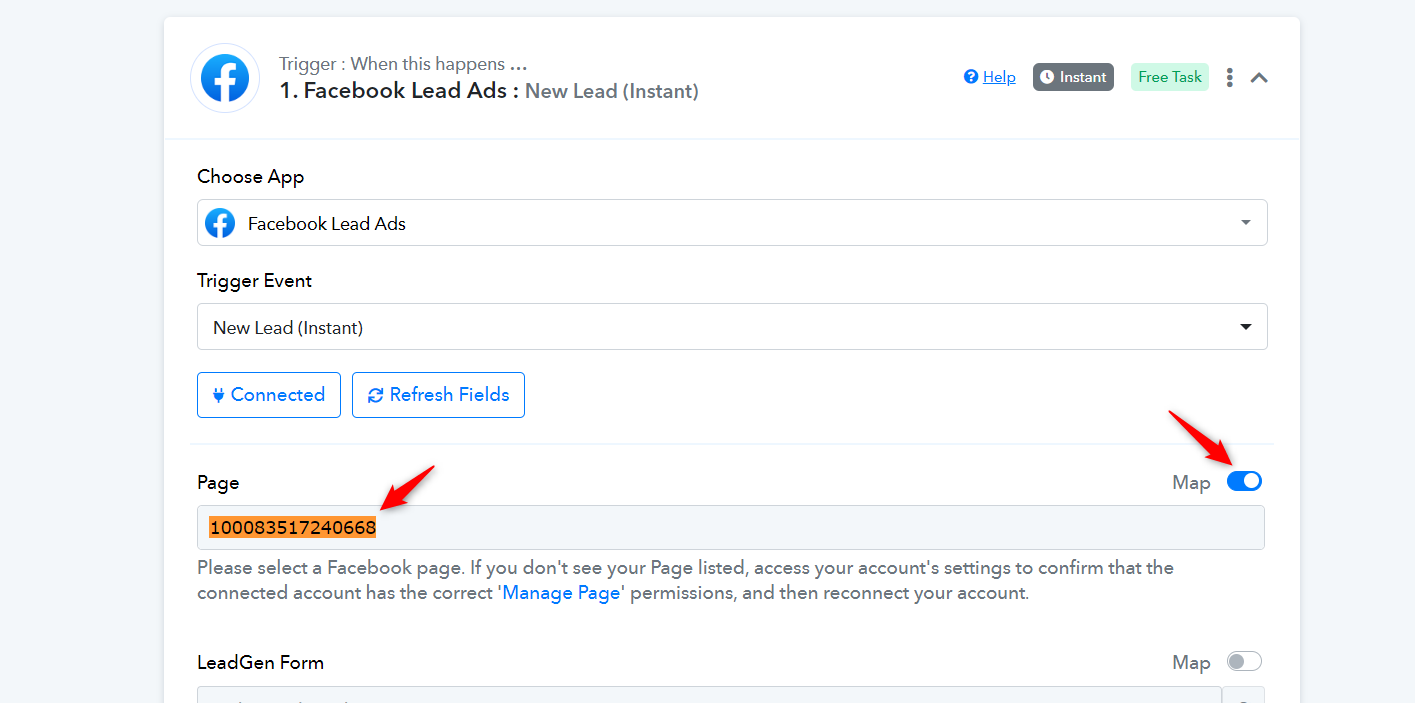Click Facebook icon inside Choose App field
This screenshot has width=1415, height=703.
pyautogui.click(x=220, y=223)
